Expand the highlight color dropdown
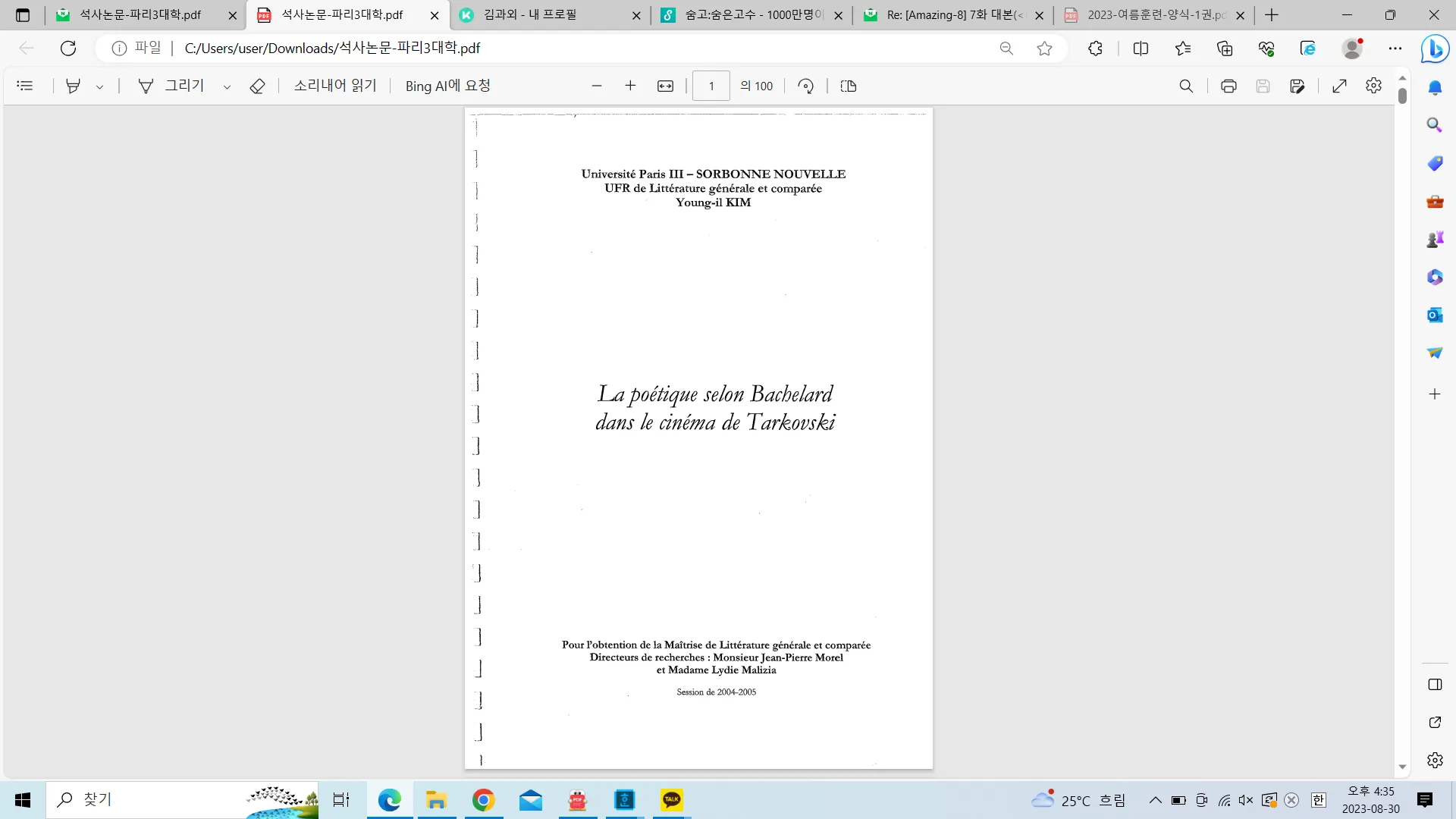The image size is (1456, 819). [x=99, y=86]
